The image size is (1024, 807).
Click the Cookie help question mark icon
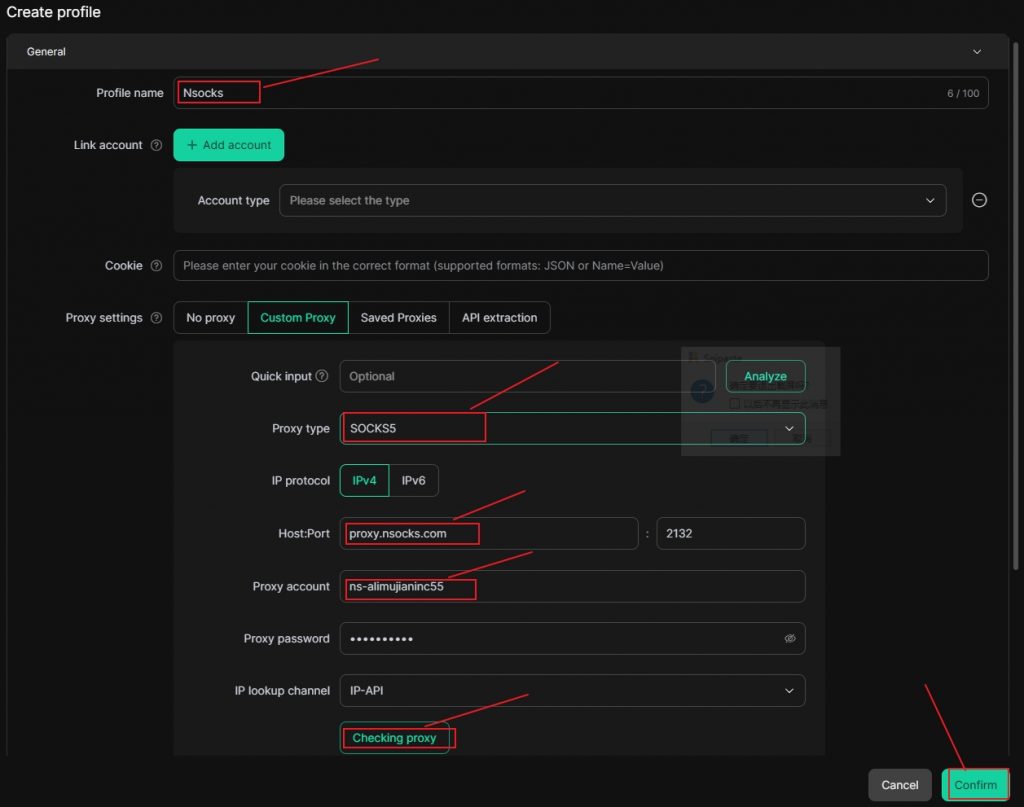157,265
